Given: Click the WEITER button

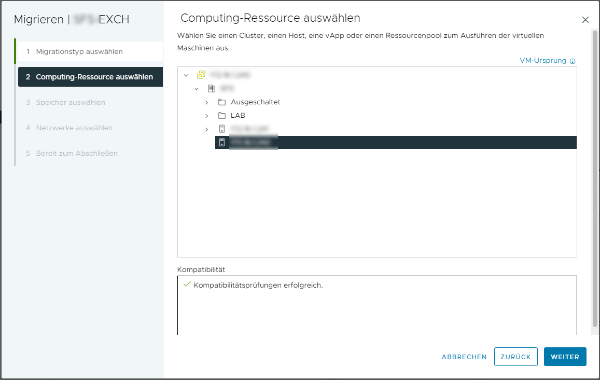Looking at the screenshot, I should [565, 357].
